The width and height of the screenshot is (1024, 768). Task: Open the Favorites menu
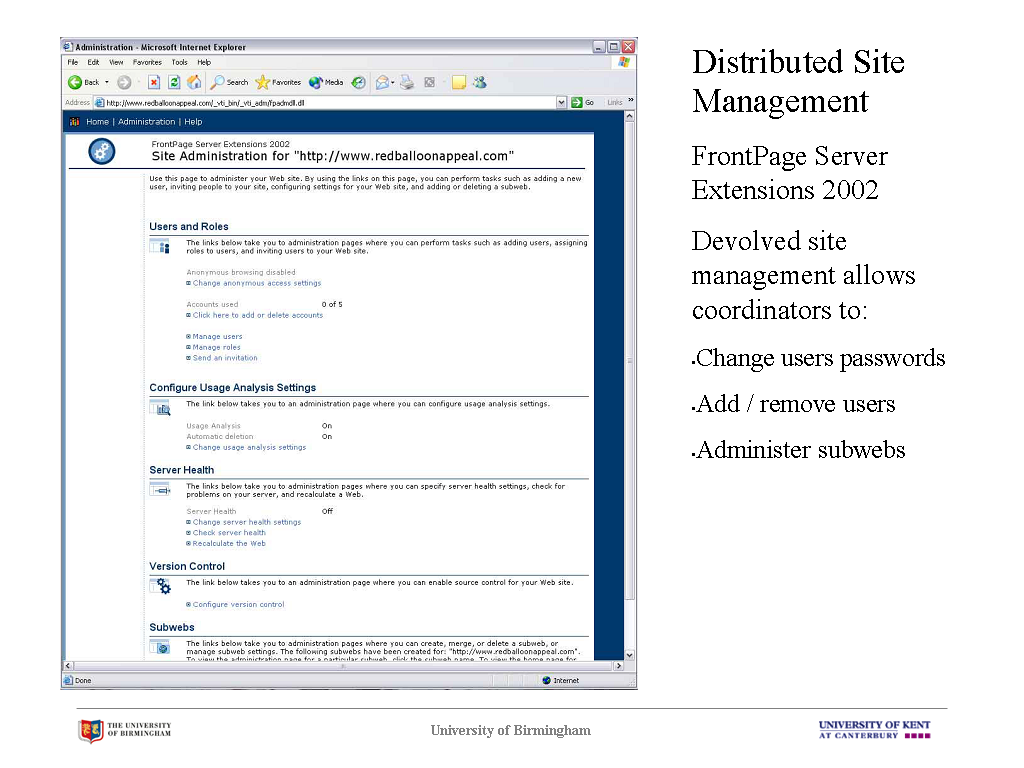coord(147,63)
